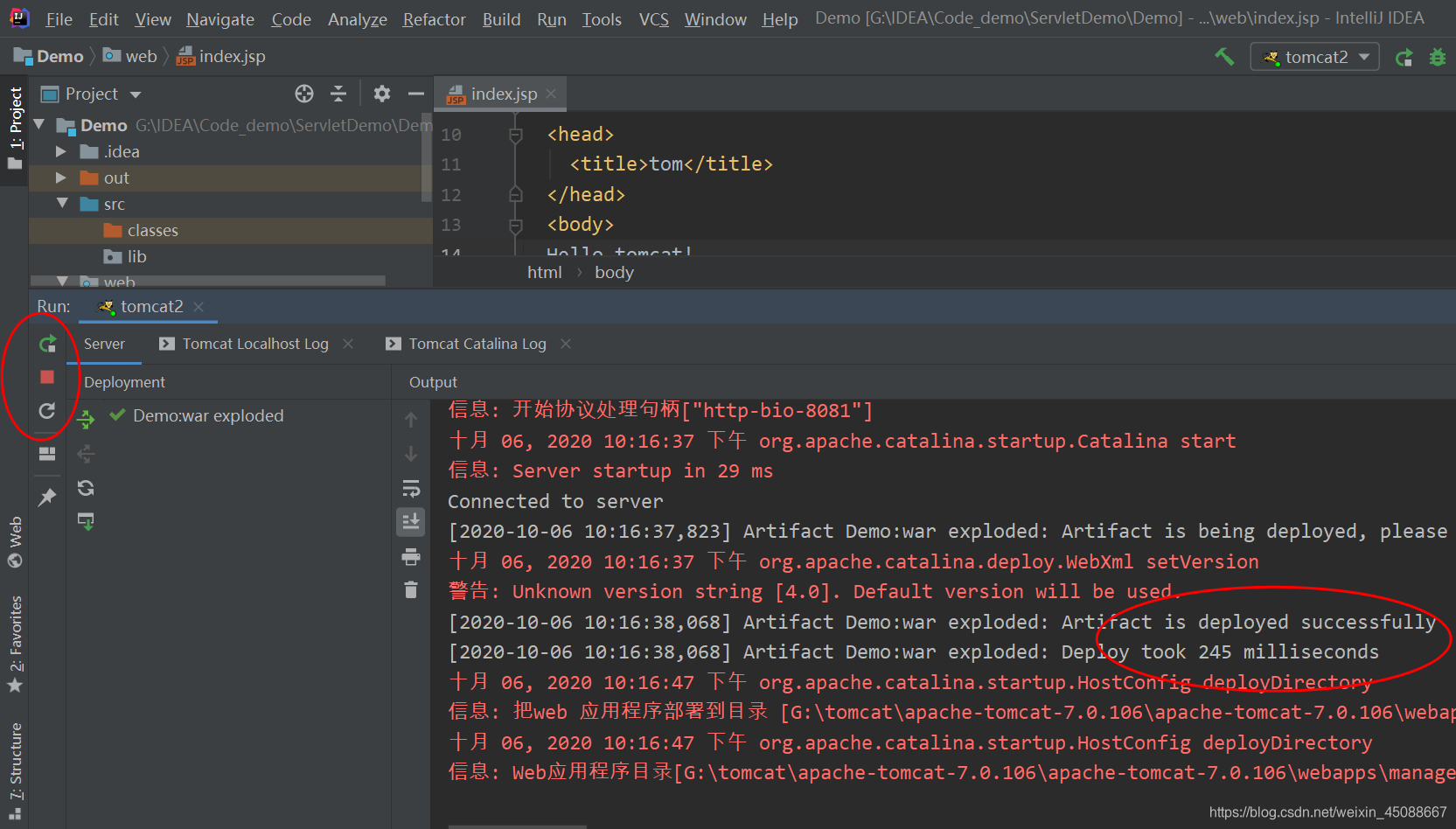
Task: Click html in editor breadcrumb
Action: coord(544,273)
